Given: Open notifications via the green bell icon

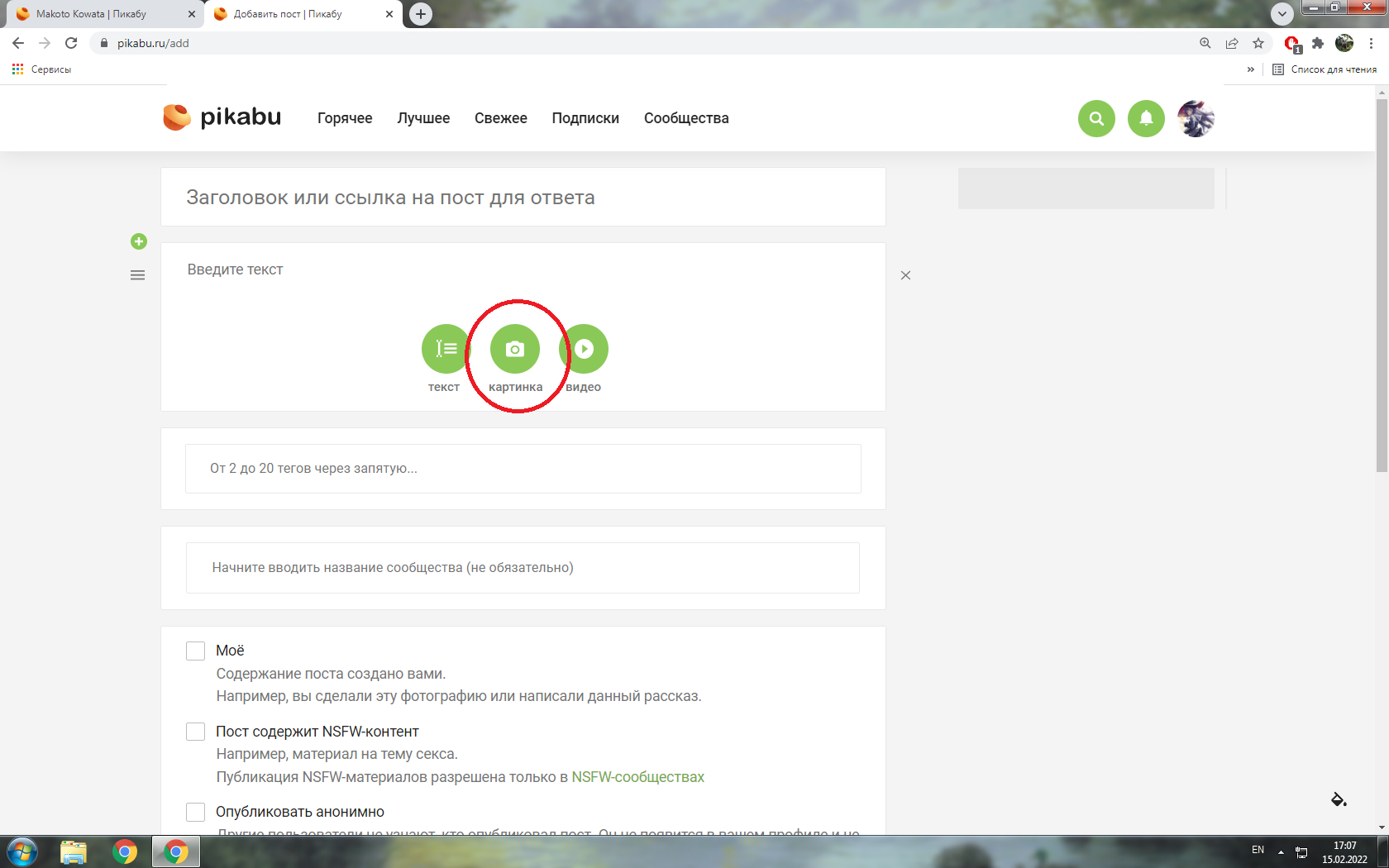Looking at the screenshot, I should (1146, 118).
